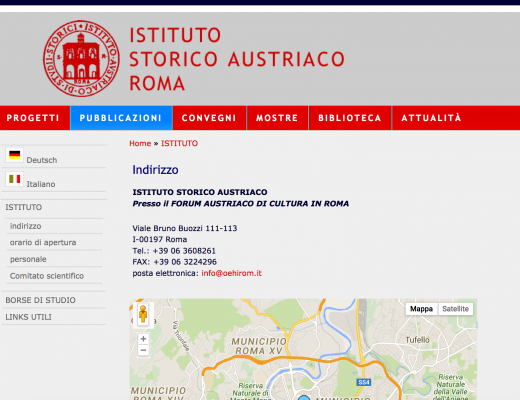Switch map to Mappa view
This screenshot has height=400, width=520.
pyautogui.click(x=421, y=309)
